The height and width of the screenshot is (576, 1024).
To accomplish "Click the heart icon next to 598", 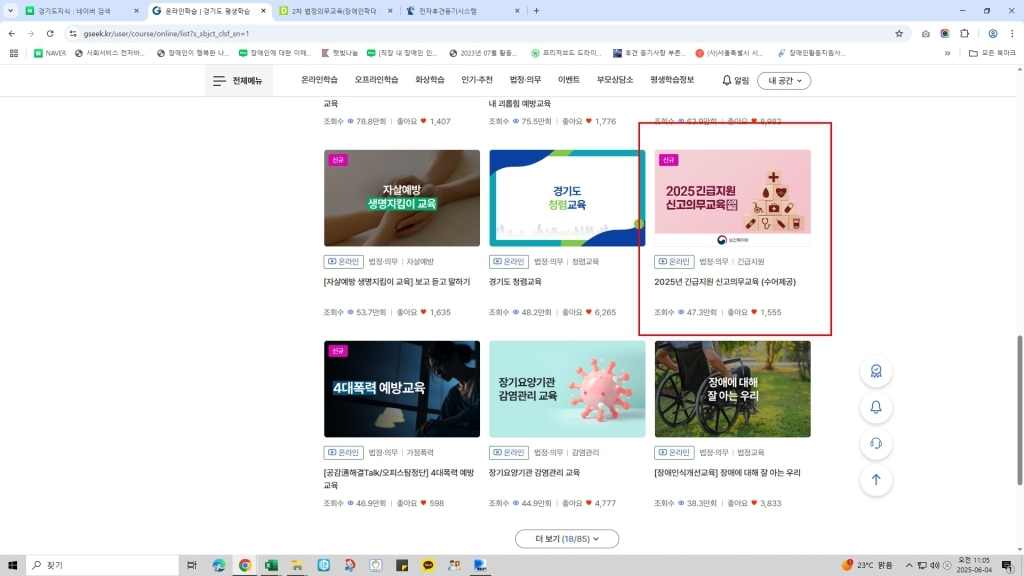I will click(423, 503).
